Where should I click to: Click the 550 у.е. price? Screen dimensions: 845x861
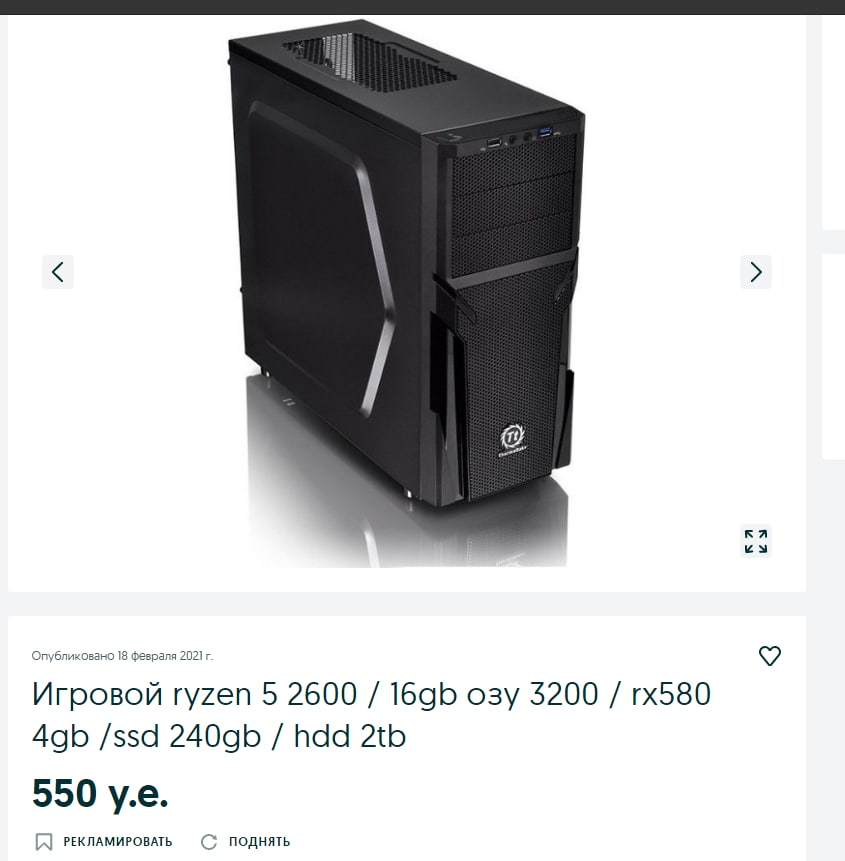click(100, 793)
